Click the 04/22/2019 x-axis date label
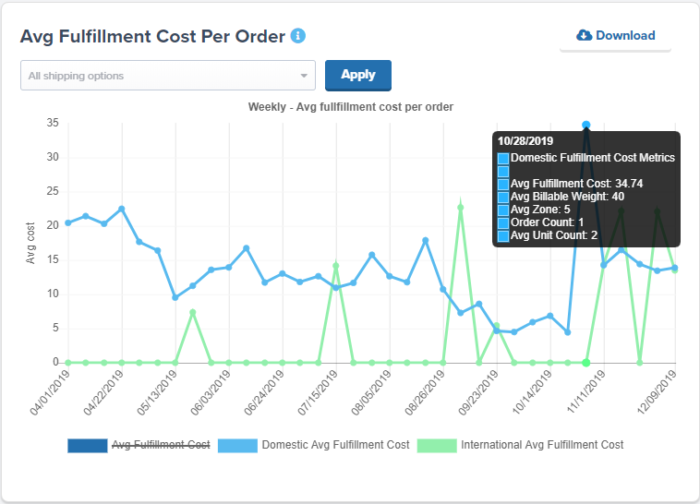700x504 pixels. pyautogui.click(x=103, y=394)
